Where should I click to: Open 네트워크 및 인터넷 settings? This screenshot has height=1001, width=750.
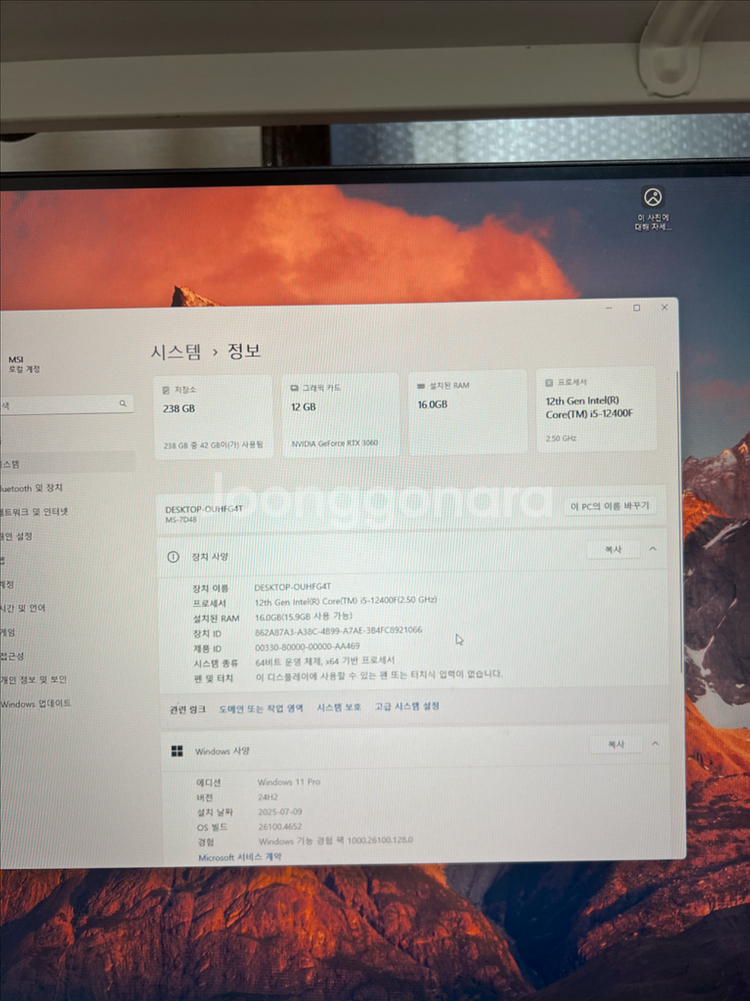point(34,512)
